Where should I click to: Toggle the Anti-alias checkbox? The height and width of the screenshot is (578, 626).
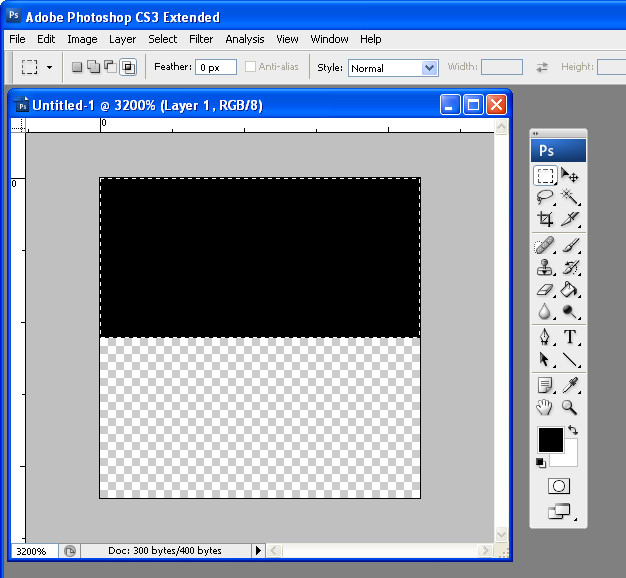250,67
